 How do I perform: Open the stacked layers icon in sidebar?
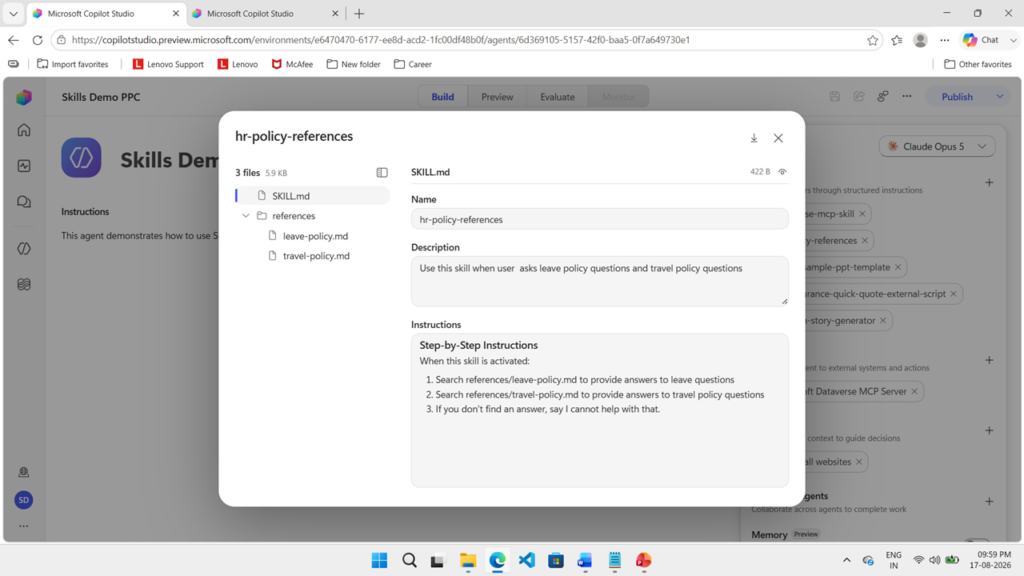click(x=24, y=284)
